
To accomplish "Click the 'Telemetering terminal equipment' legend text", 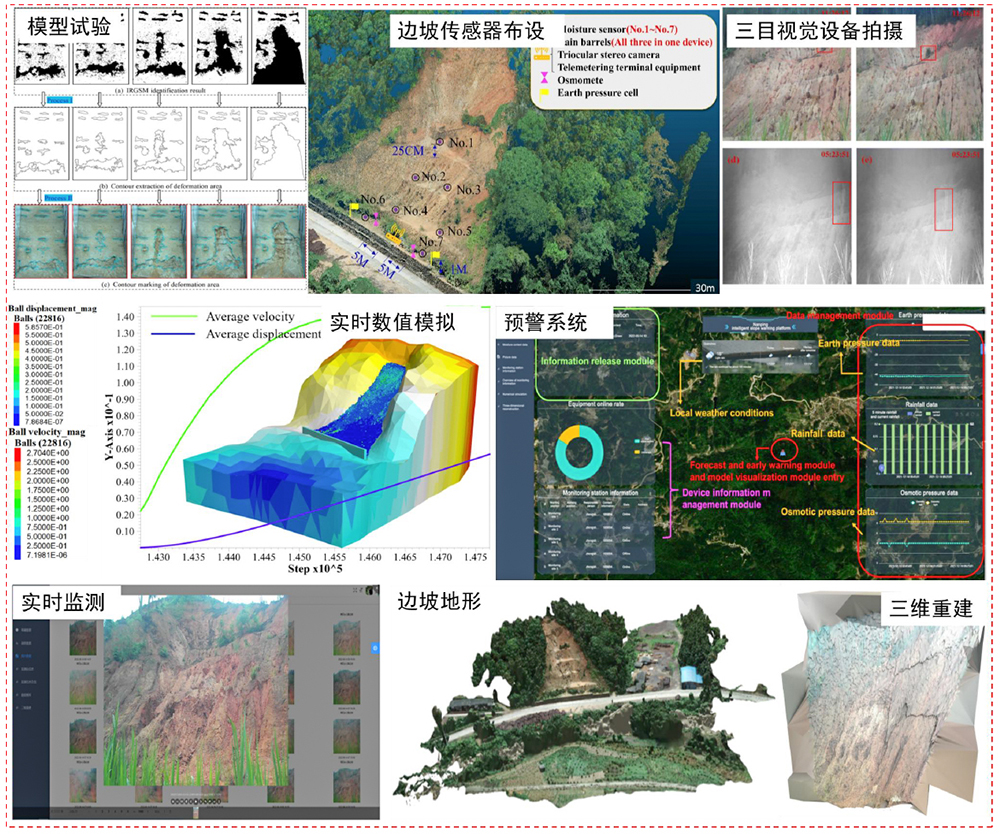I will pos(629,68).
